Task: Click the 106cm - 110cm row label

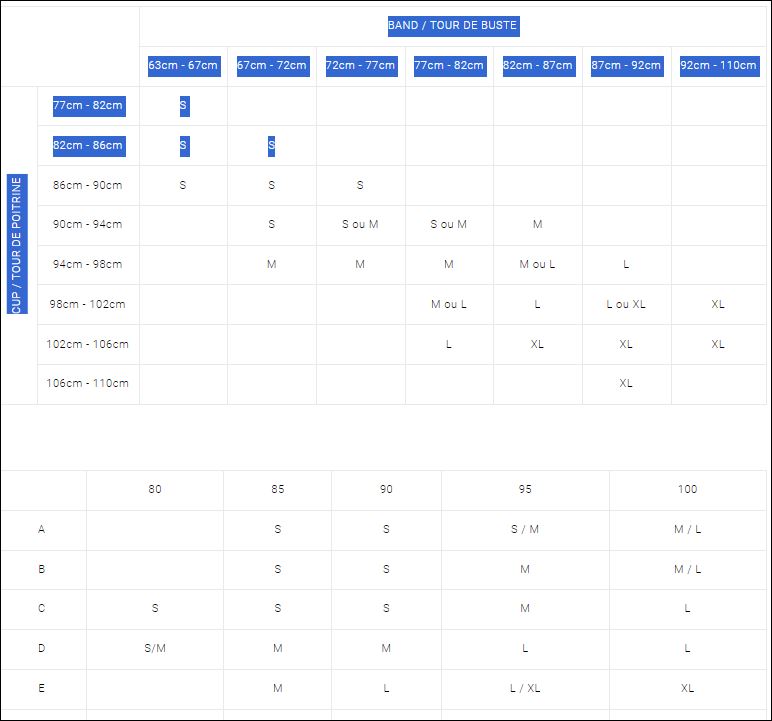Action: (88, 383)
